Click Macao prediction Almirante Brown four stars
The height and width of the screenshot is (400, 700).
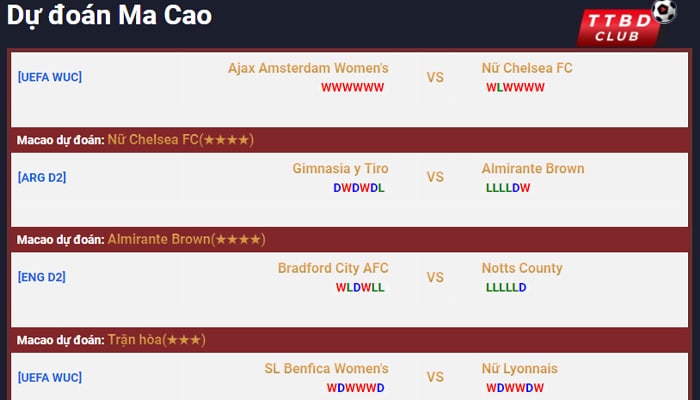(186, 239)
